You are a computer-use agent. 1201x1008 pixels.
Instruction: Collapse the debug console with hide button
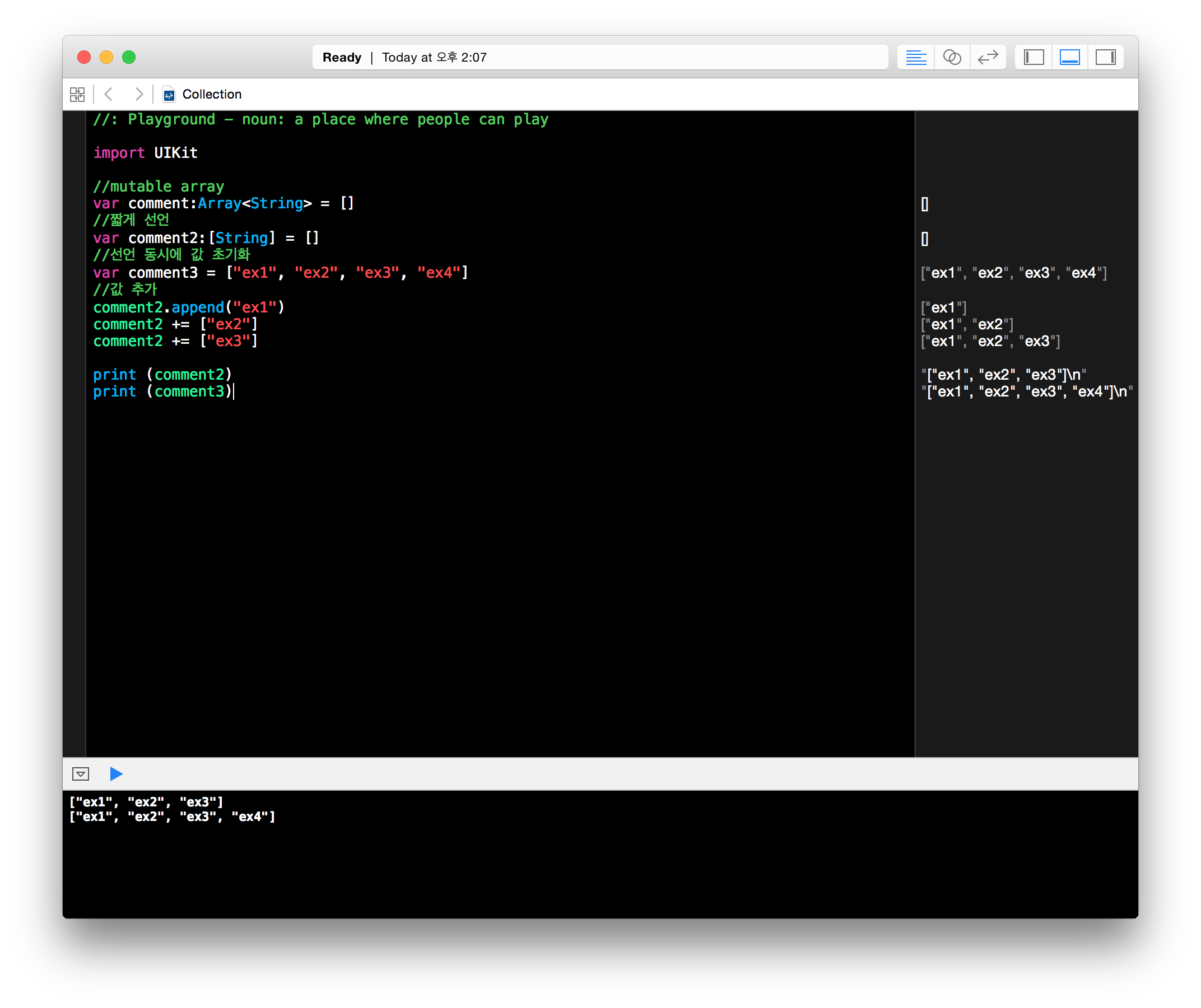81,773
